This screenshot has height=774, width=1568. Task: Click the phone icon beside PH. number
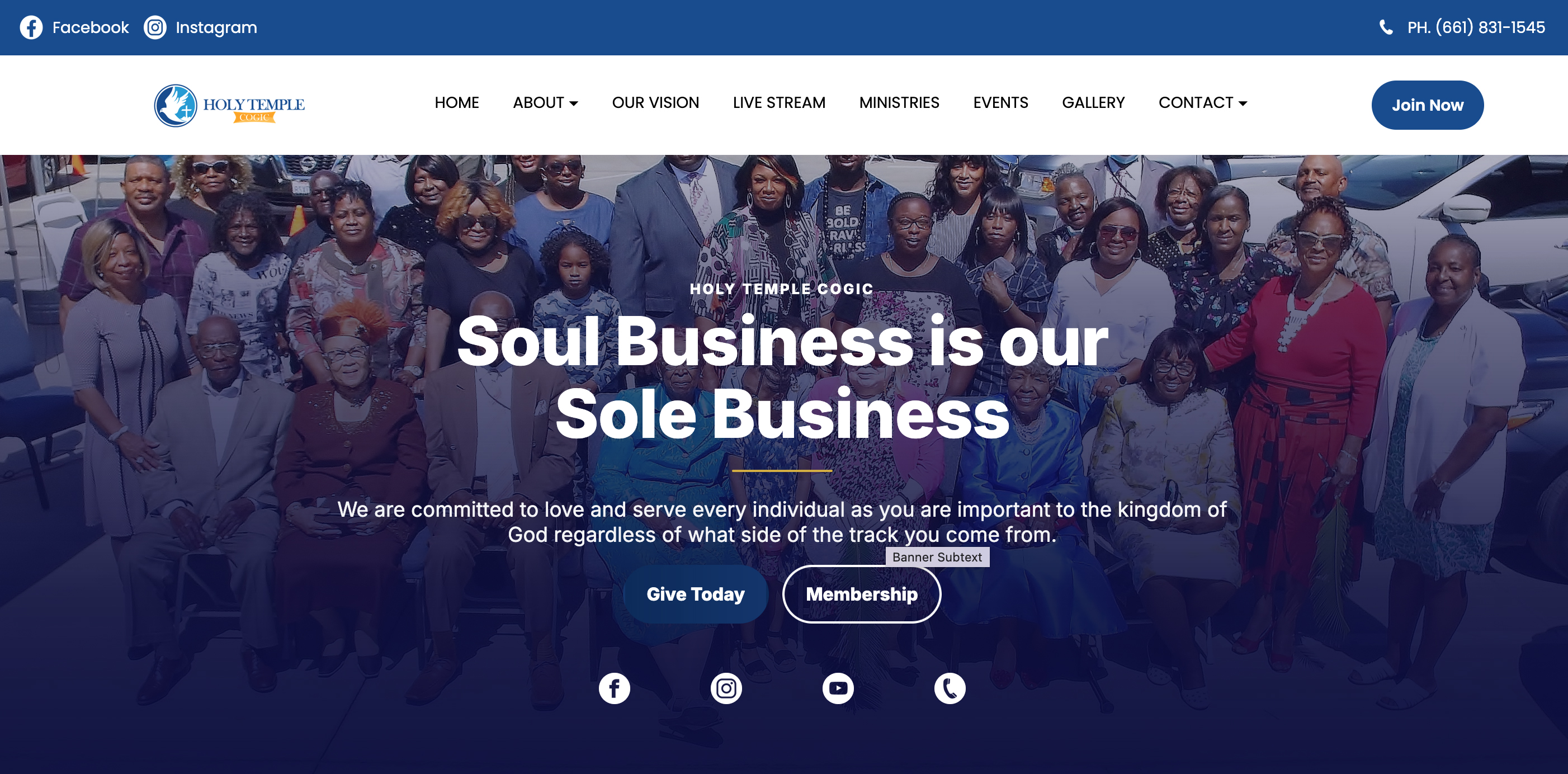(1386, 27)
